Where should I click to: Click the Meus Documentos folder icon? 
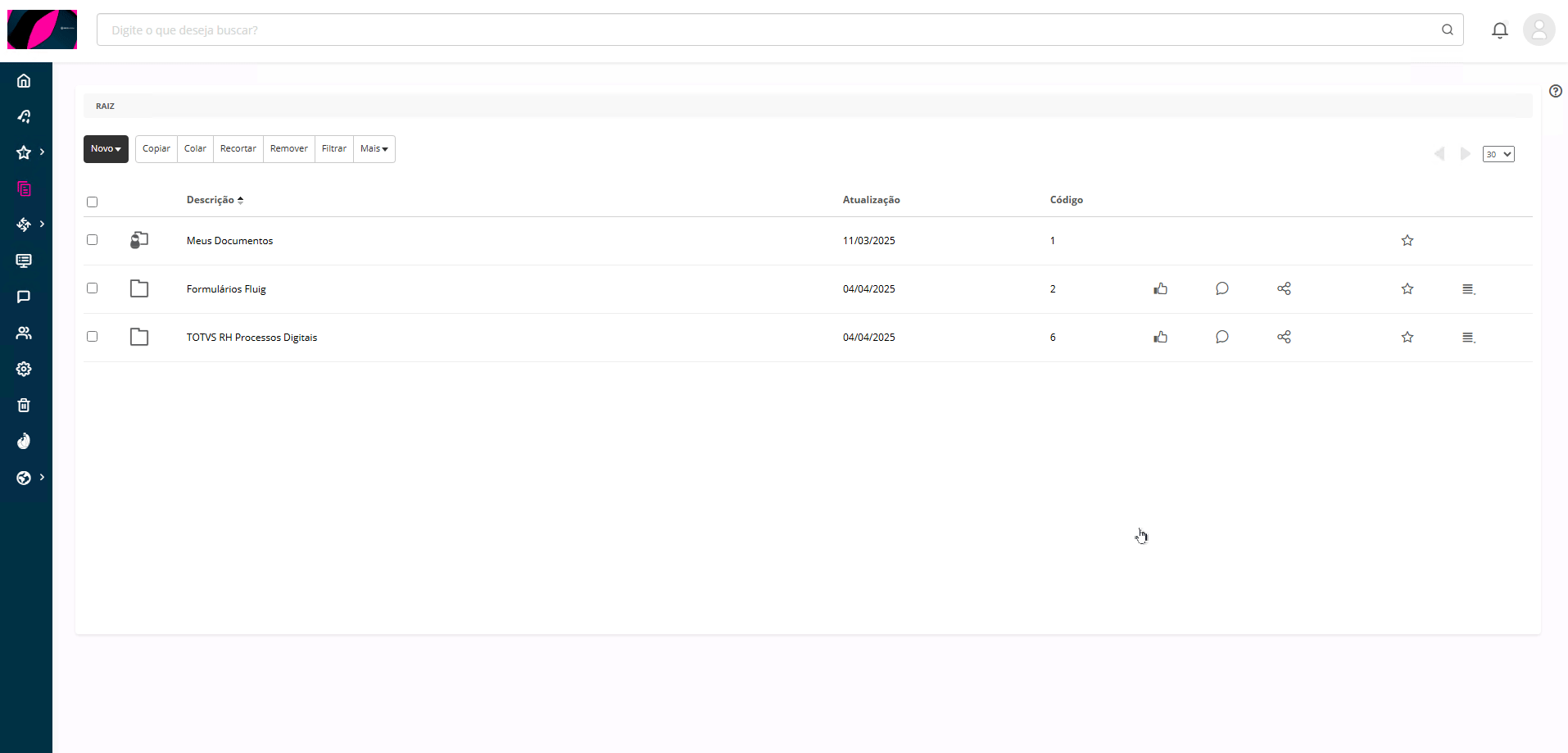pyautogui.click(x=139, y=240)
